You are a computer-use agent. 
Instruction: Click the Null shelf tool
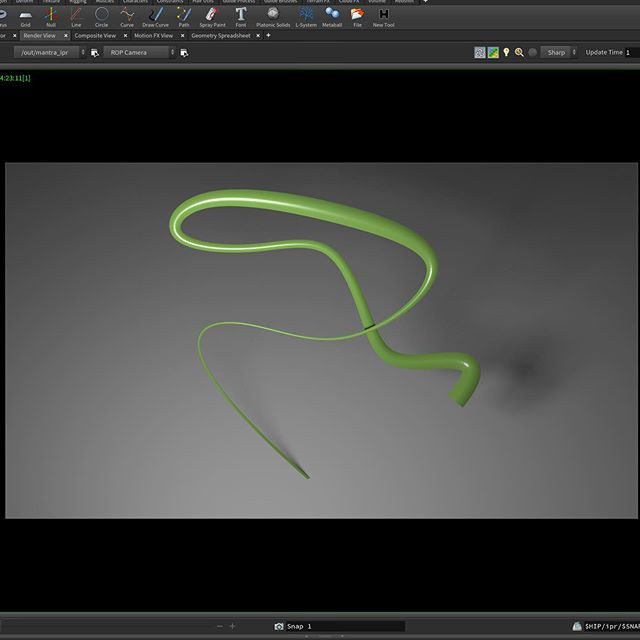pyautogui.click(x=51, y=16)
